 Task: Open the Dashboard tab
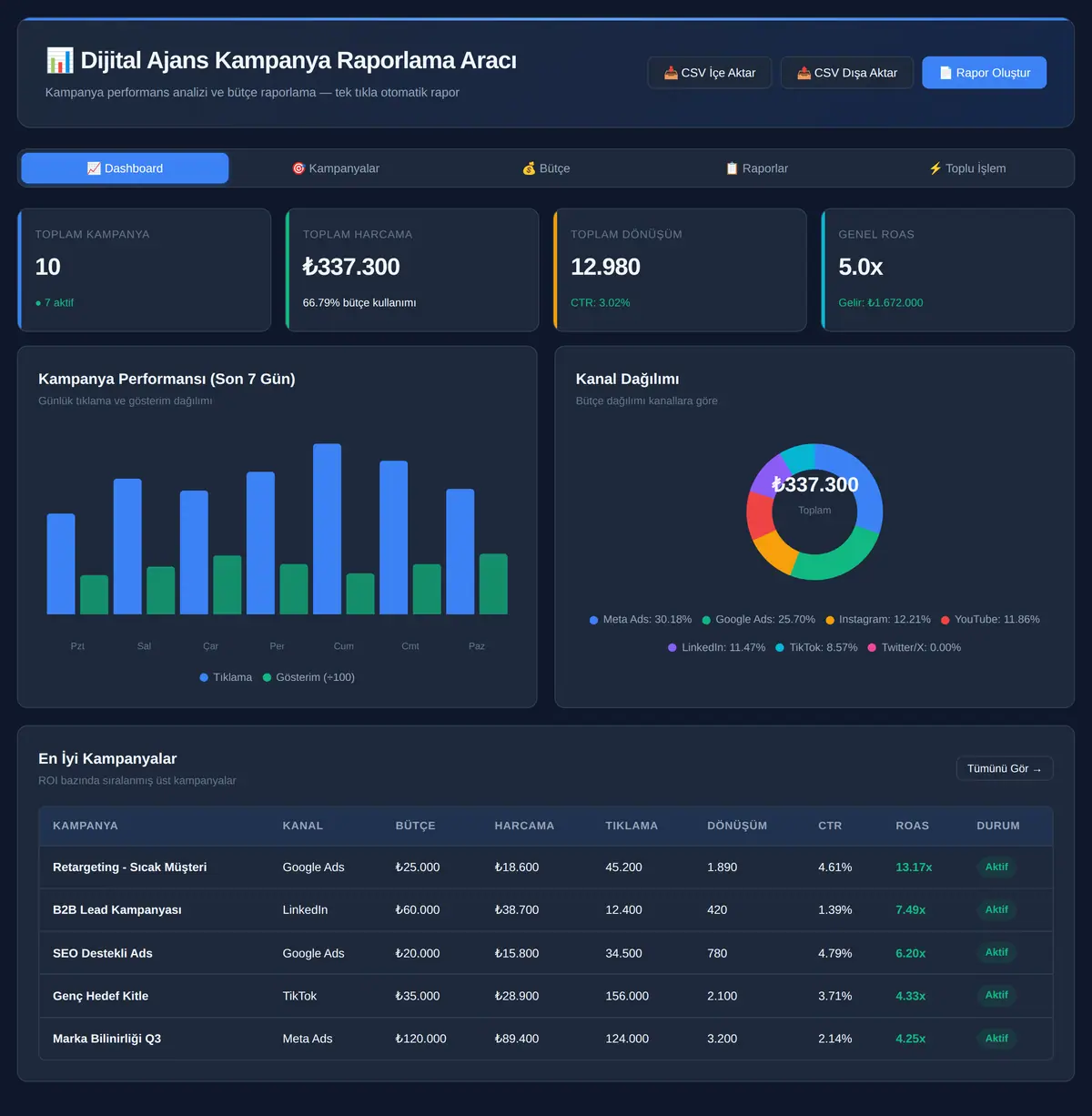[125, 168]
